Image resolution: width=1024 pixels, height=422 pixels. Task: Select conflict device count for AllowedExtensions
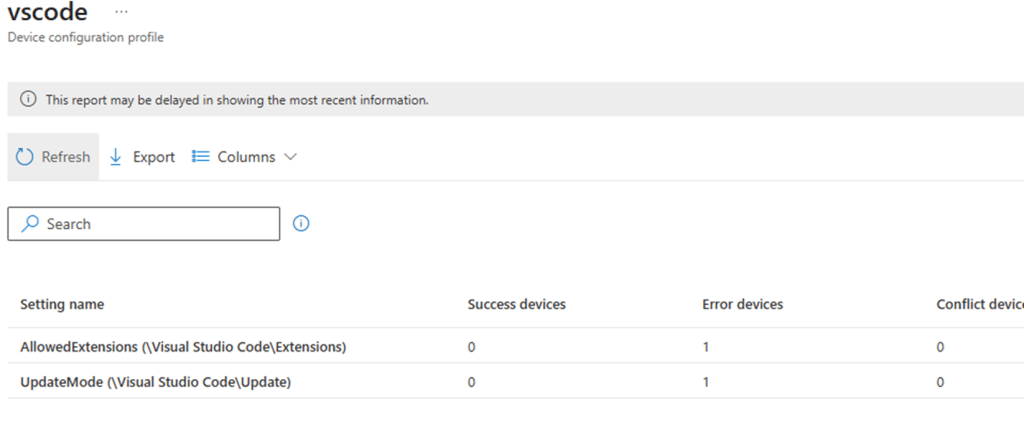(940, 346)
